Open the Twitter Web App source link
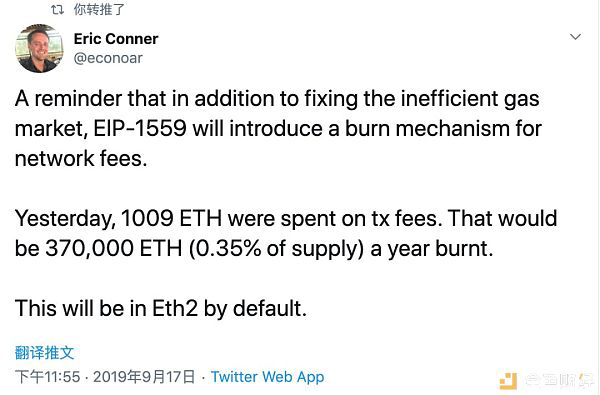Viewport: 600px width, 395px height. pyautogui.click(x=267, y=377)
